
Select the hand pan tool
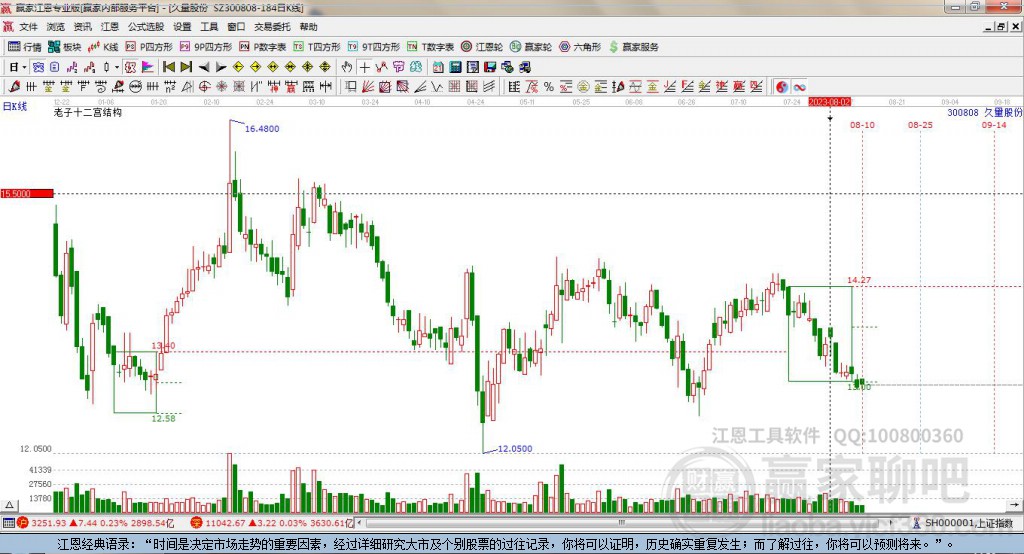[x=347, y=67]
